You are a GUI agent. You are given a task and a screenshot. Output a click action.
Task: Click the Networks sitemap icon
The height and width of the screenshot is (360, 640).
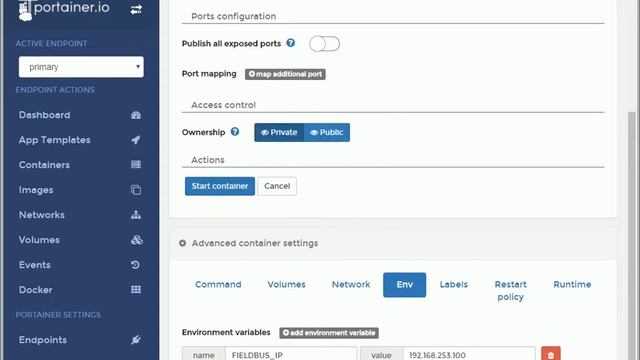click(x=136, y=215)
